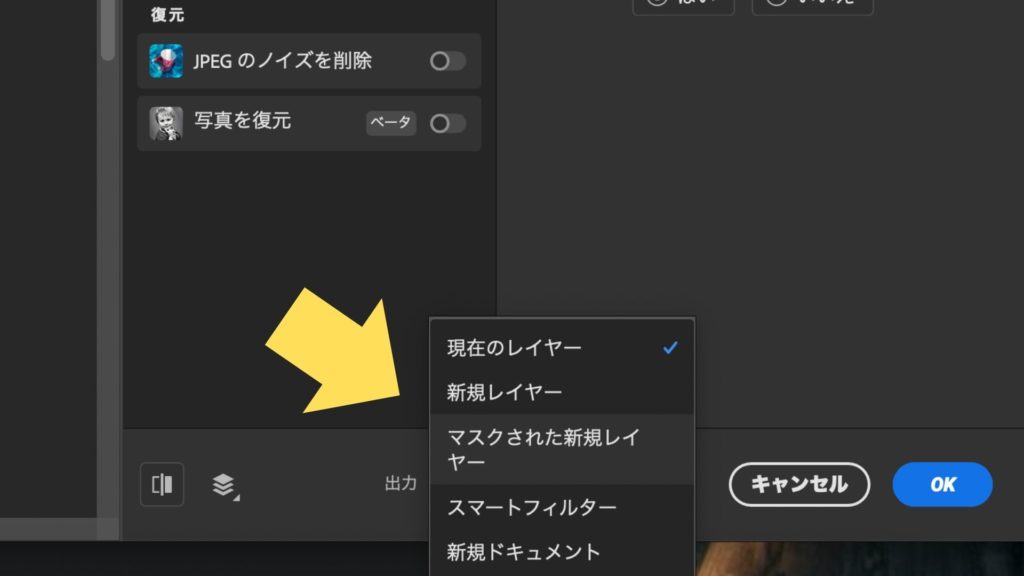Enable the JPEG のノイズを削除 switch
This screenshot has width=1024, height=576.
(x=447, y=61)
